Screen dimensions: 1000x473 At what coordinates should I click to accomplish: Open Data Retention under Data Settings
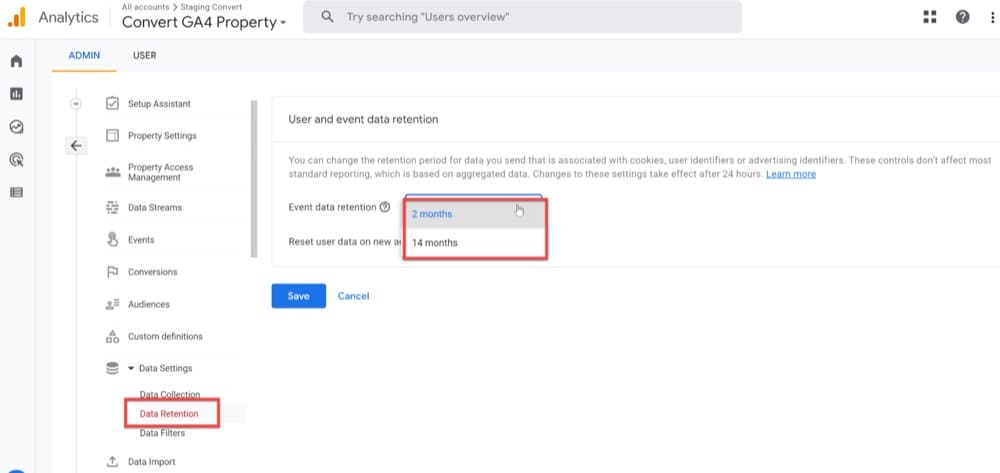click(169, 414)
